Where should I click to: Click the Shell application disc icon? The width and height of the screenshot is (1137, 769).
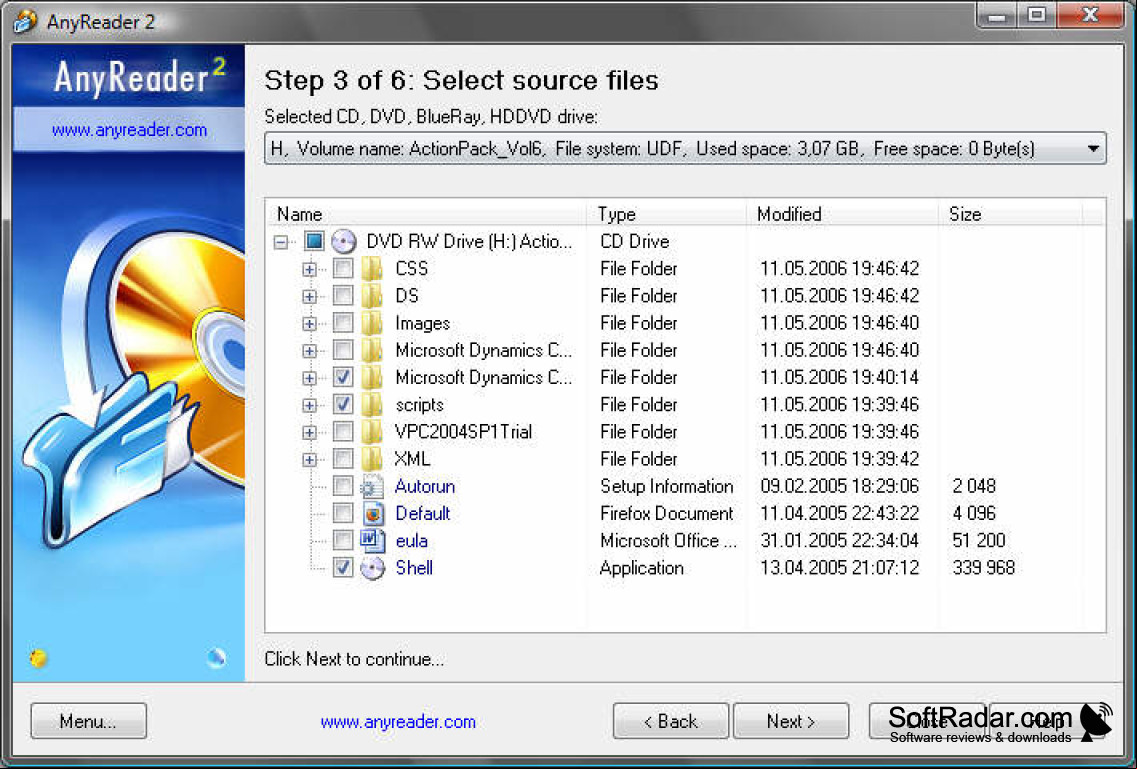[x=373, y=568]
